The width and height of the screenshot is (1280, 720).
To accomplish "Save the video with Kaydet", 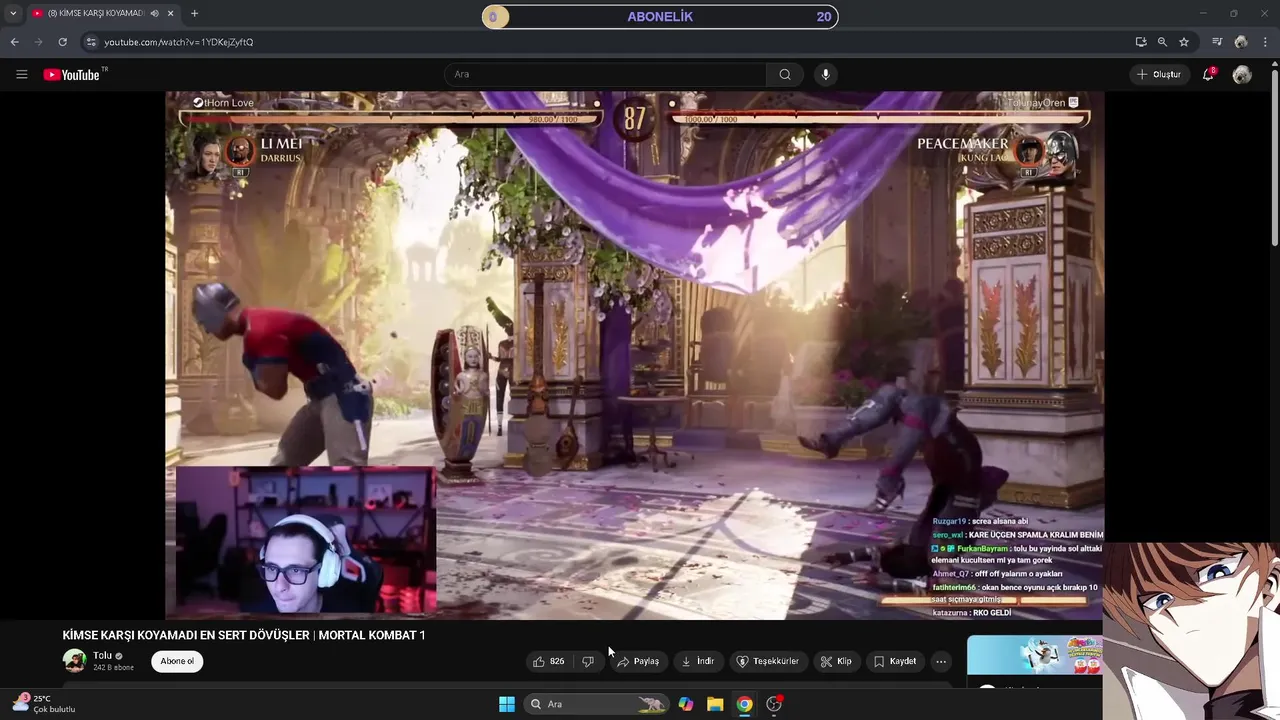I will [895, 661].
